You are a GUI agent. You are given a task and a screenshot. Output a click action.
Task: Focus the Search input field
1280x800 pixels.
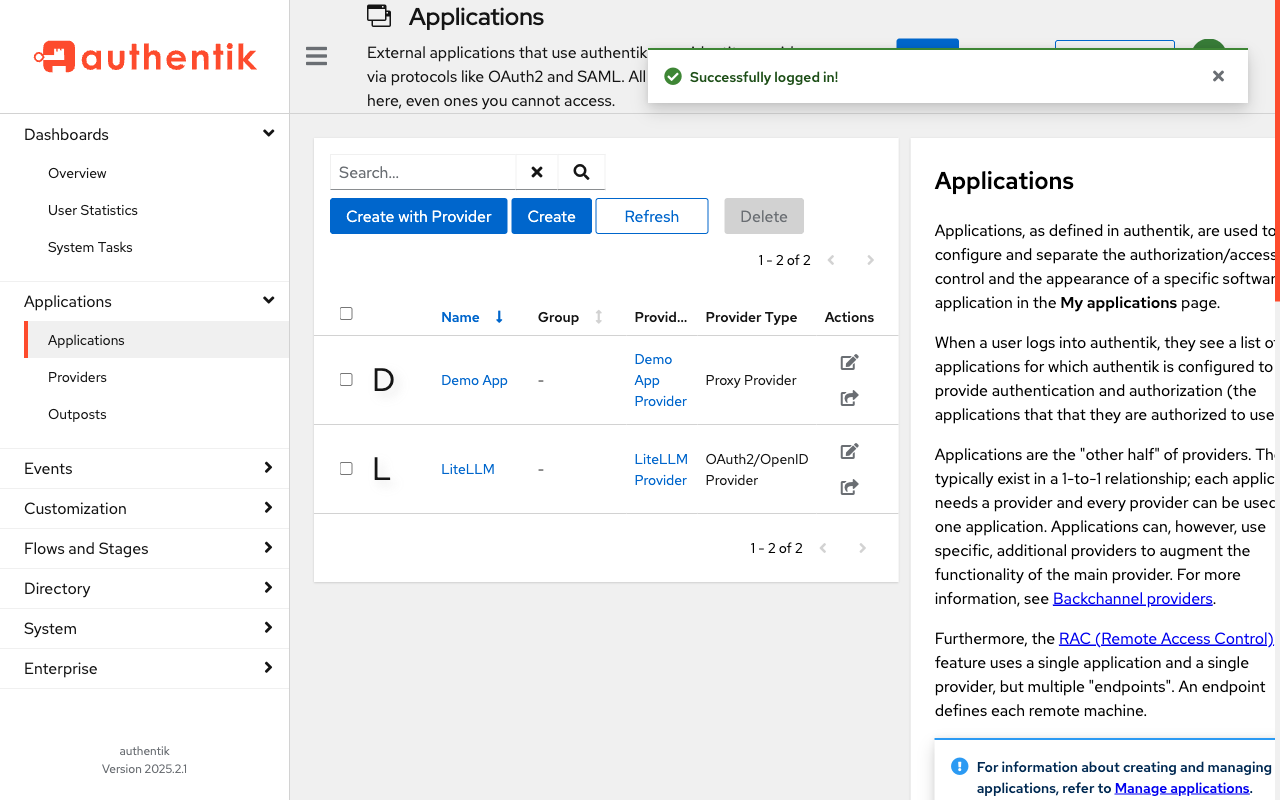click(423, 172)
